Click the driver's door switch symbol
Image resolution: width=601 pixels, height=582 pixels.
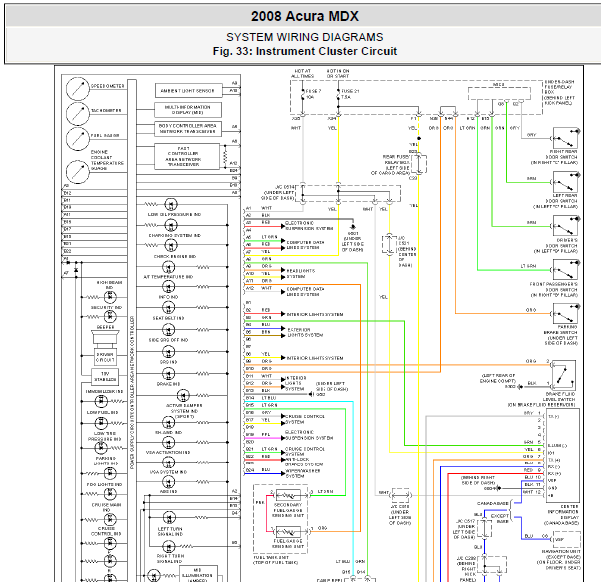pos(565,226)
